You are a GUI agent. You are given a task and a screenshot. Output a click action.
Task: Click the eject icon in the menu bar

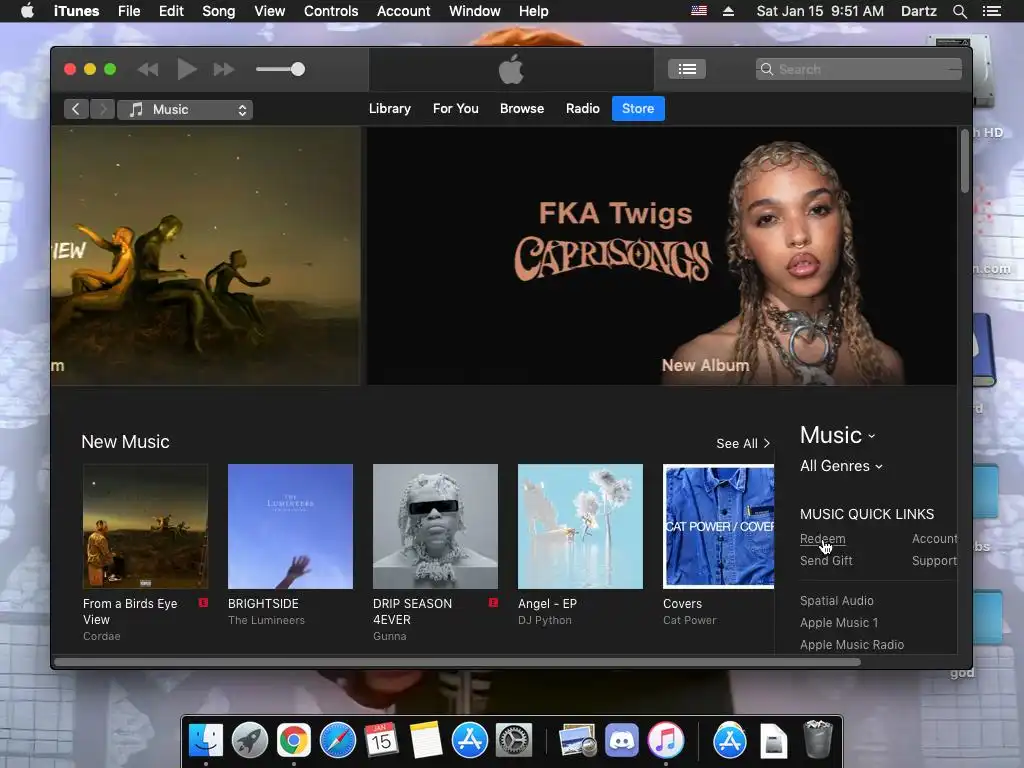pyautogui.click(x=728, y=11)
